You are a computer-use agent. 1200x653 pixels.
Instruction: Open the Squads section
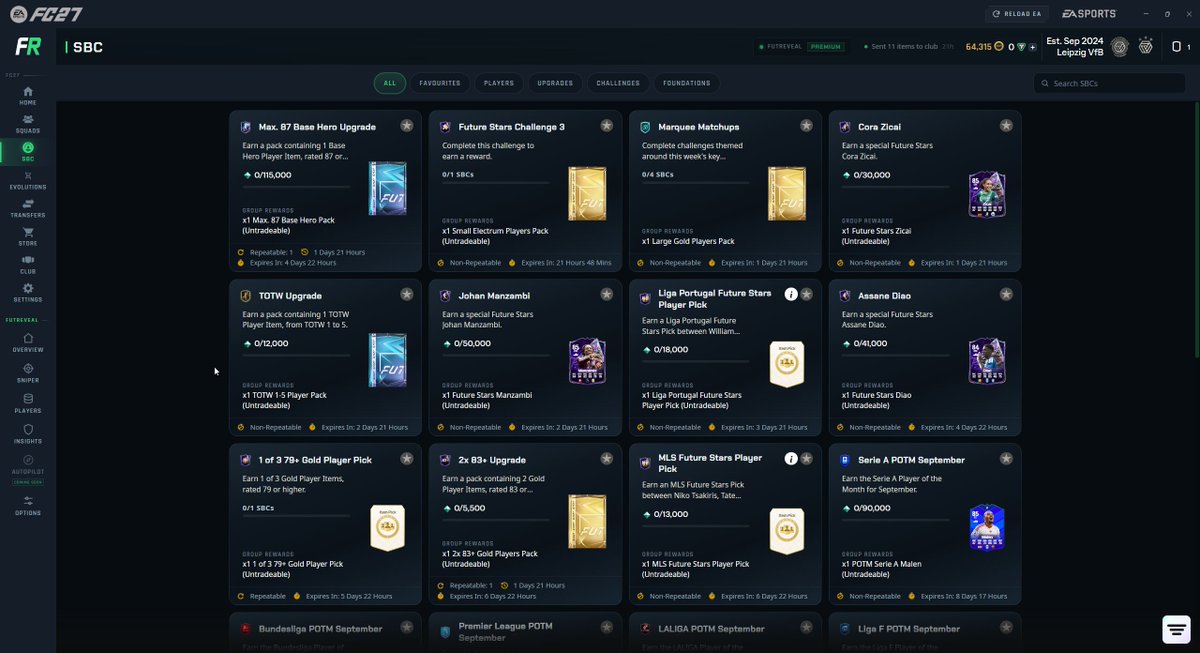[28, 123]
